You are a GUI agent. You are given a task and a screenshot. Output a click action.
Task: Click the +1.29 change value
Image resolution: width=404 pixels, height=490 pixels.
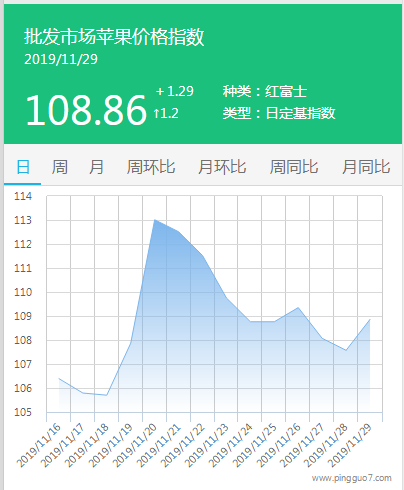175,91
